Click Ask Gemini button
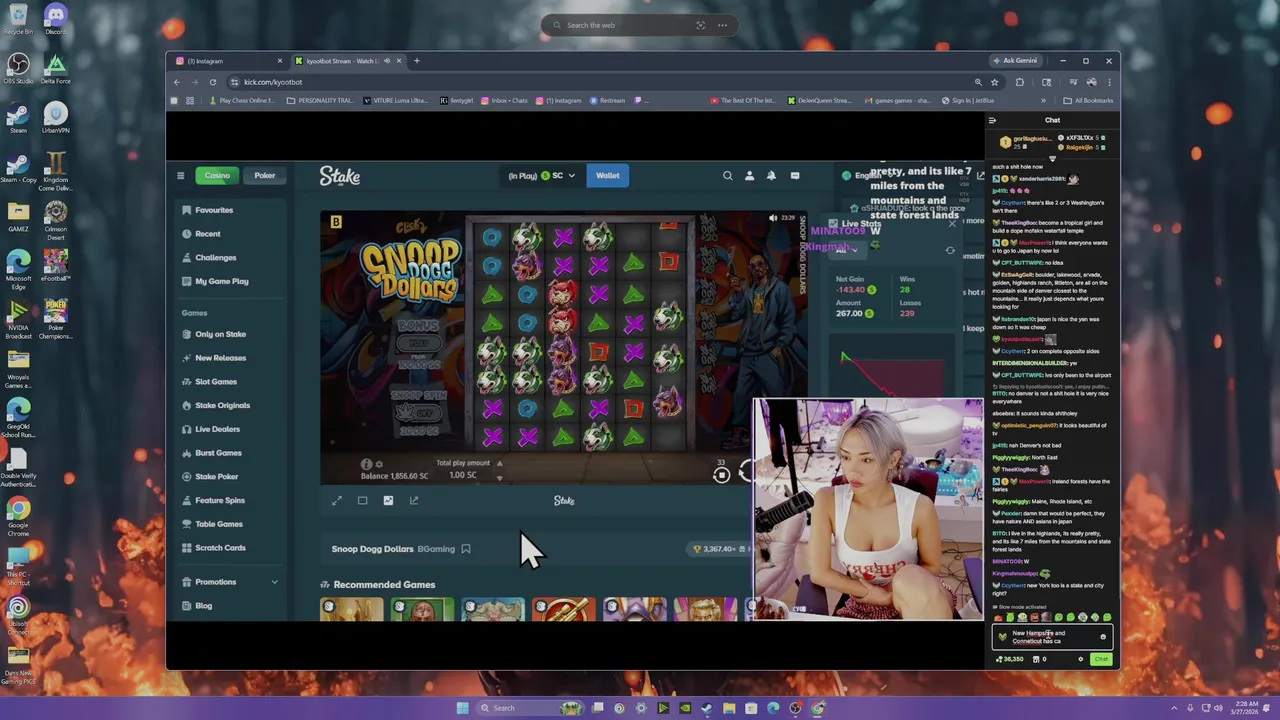The image size is (1280, 720). click(1015, 61)
